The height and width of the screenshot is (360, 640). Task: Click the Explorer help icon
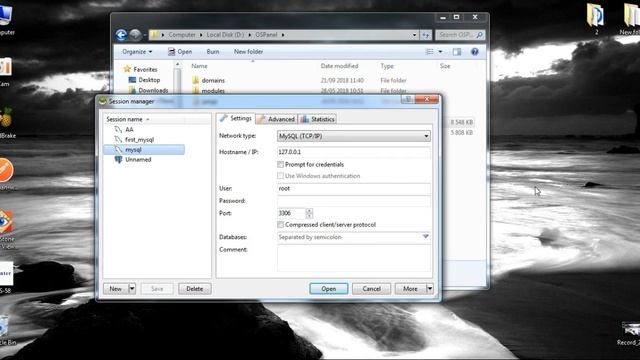coord(474,52)
